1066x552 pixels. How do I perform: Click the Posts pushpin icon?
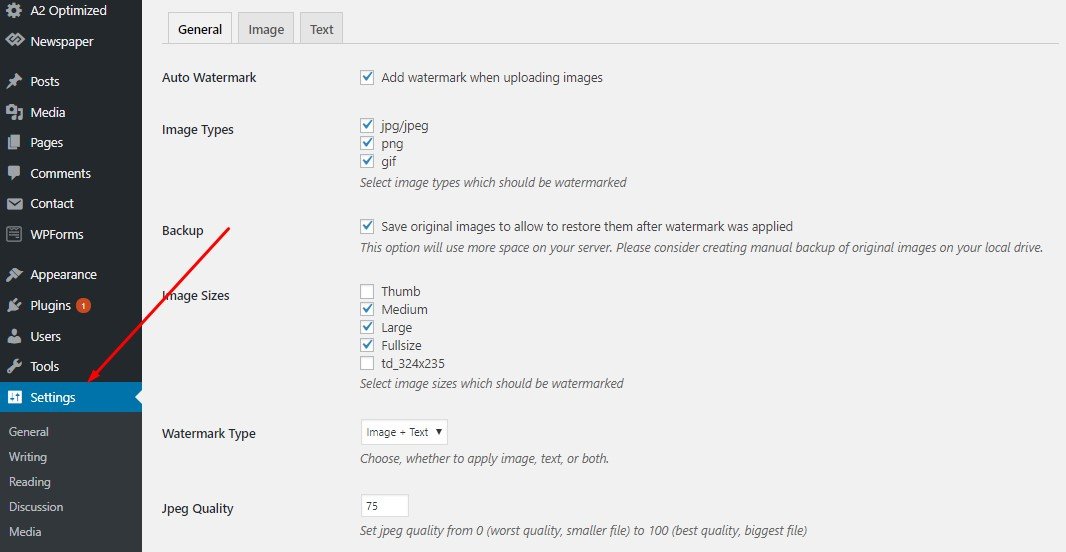pos(14,81)
